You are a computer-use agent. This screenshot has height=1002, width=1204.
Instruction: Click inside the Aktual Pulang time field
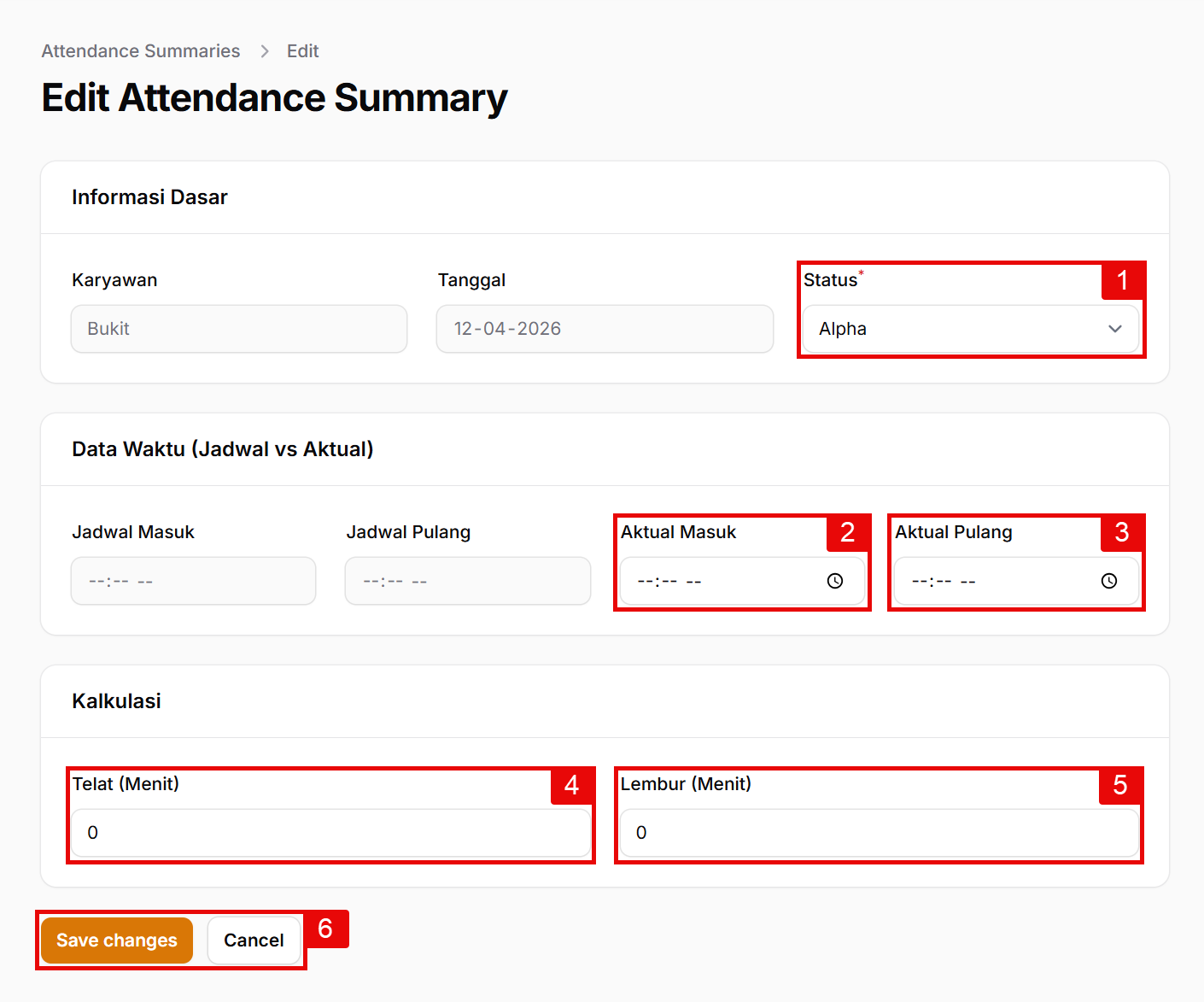pos(991,581)
